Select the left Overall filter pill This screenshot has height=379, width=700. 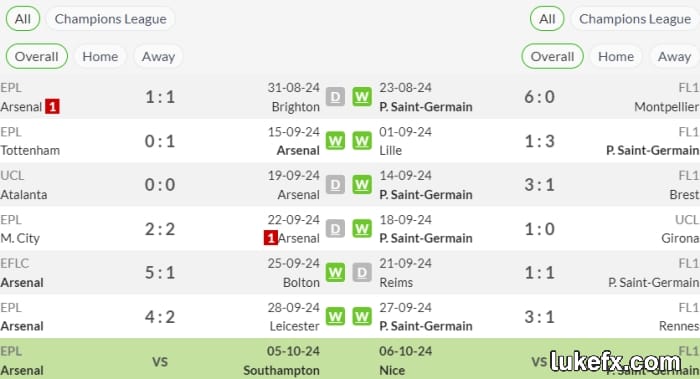tap(37, 56)
